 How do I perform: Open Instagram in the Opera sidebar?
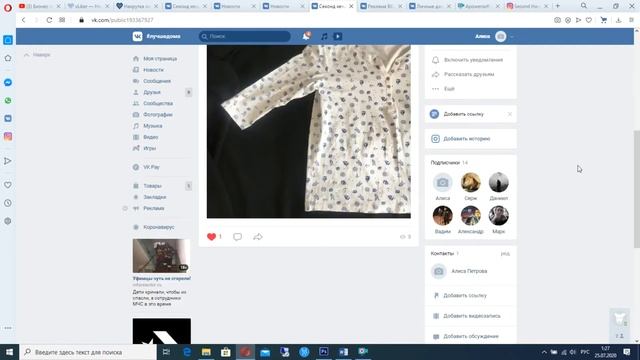(8, 136)
